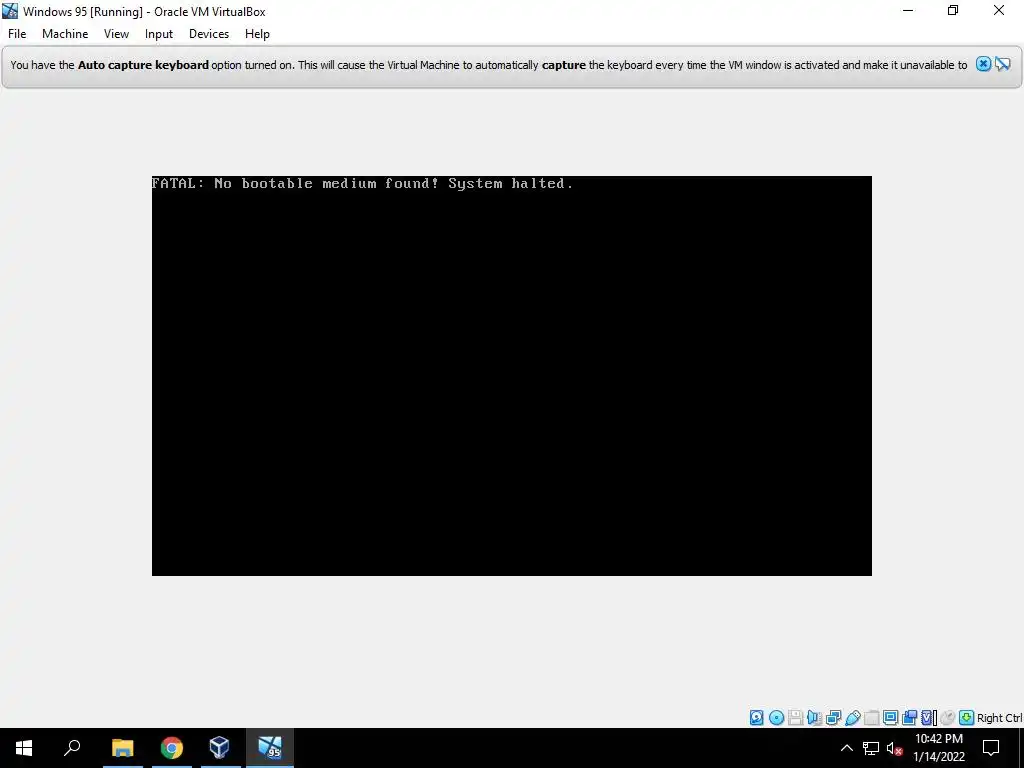Restore down the VirtualBox window

coord(953,10)
